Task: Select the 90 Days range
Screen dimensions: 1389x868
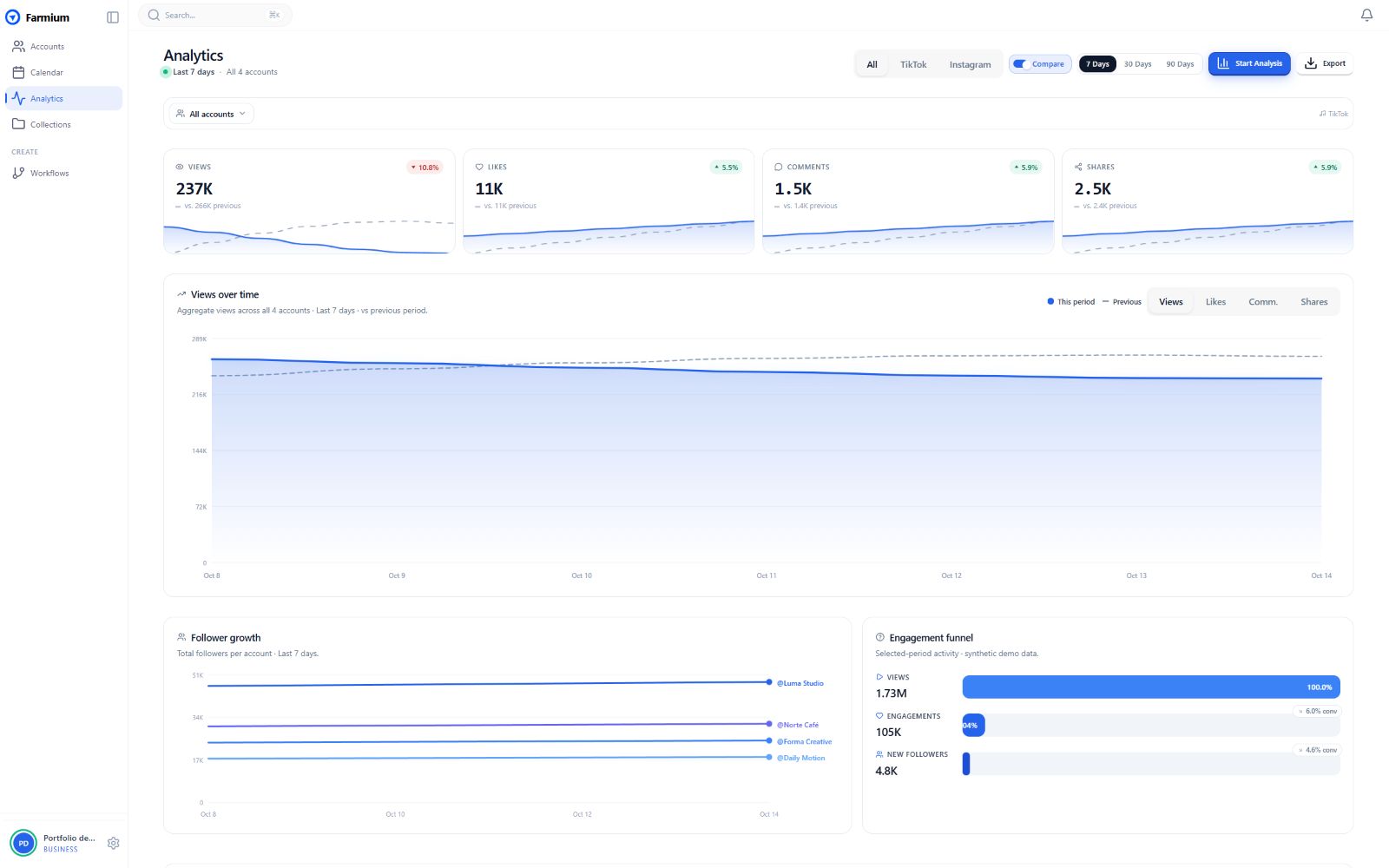Action: 1180,64
